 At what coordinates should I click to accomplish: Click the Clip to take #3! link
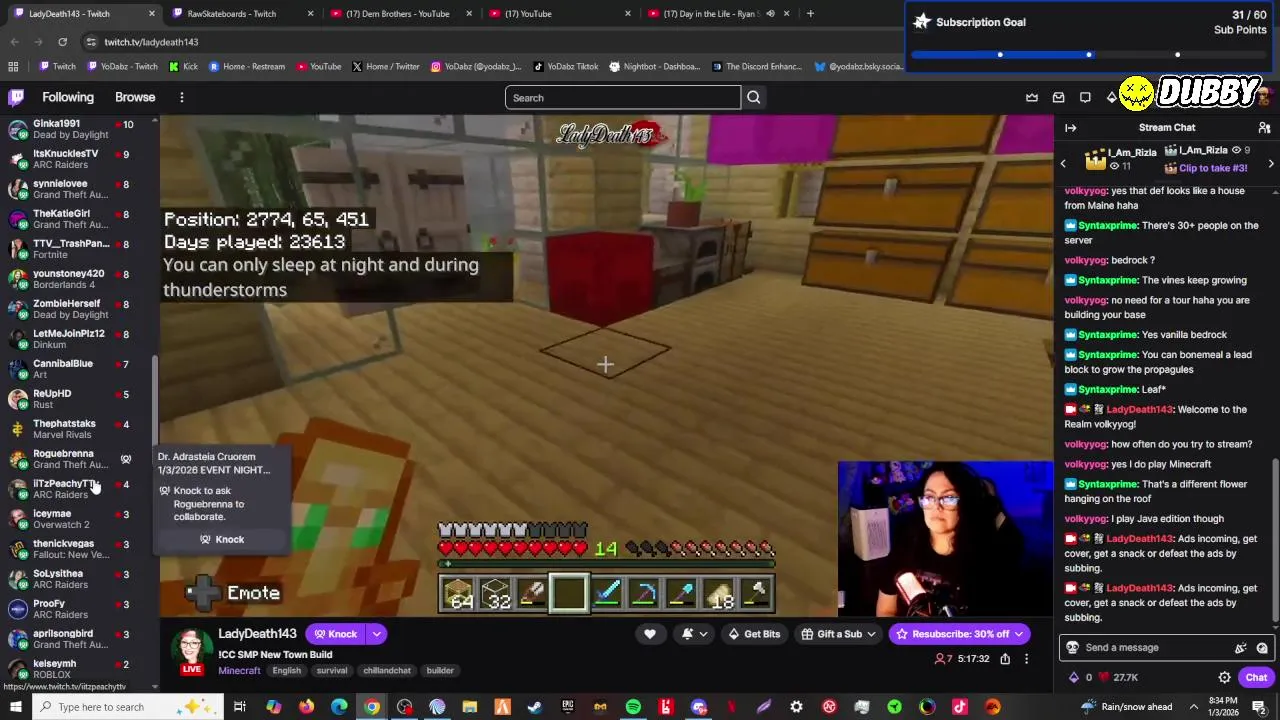coord(1213,168)
